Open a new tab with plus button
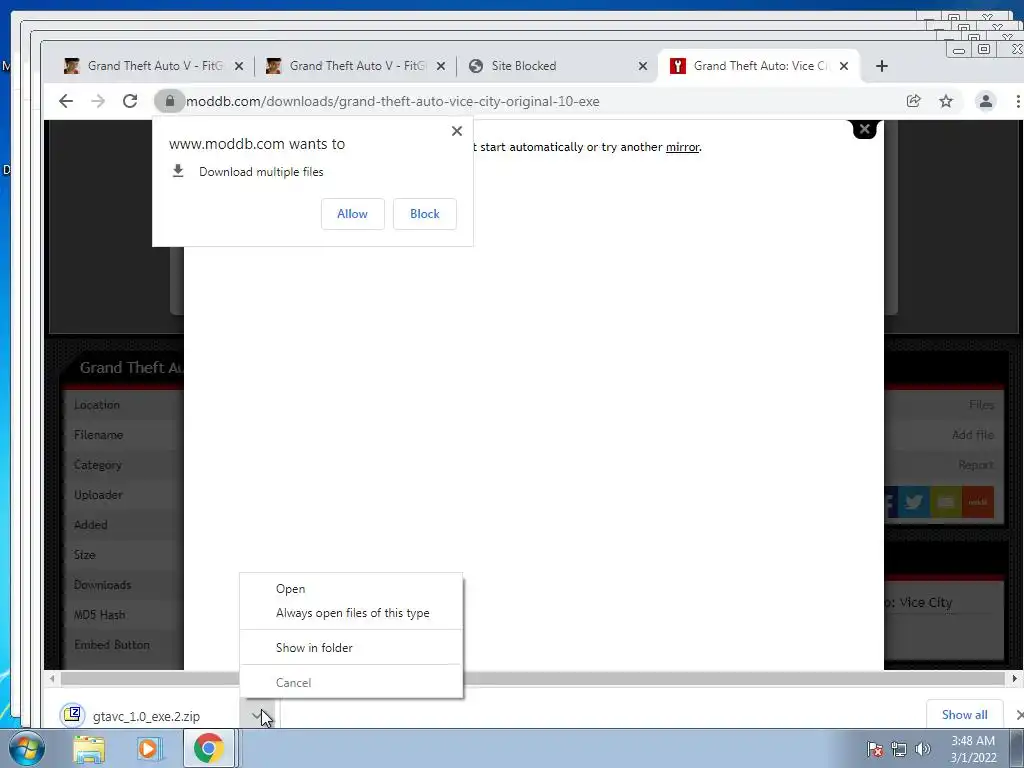This screenshot has width=1024, height=768. click(x=882, y=66)
